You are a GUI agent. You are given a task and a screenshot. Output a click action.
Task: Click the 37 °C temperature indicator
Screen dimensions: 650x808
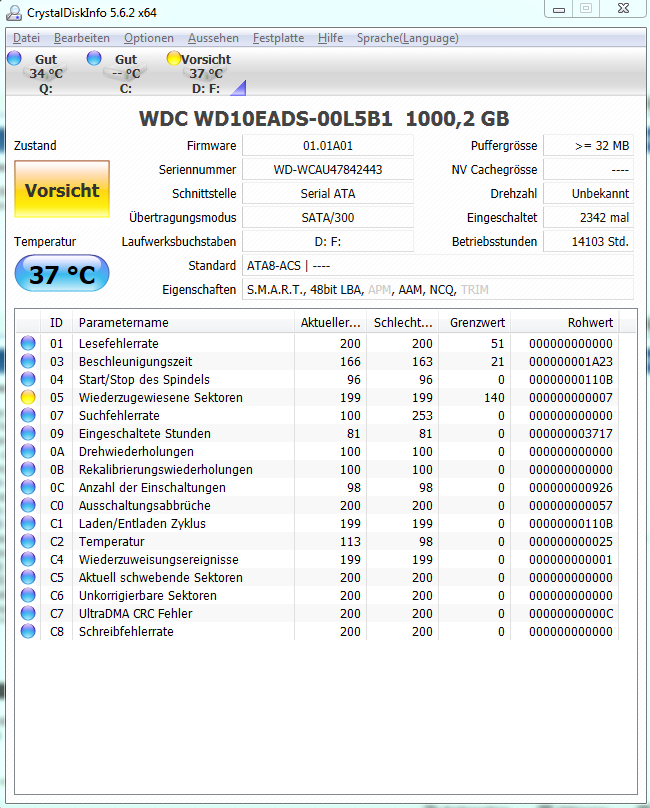pyautogui.click(x=62, y=273)
